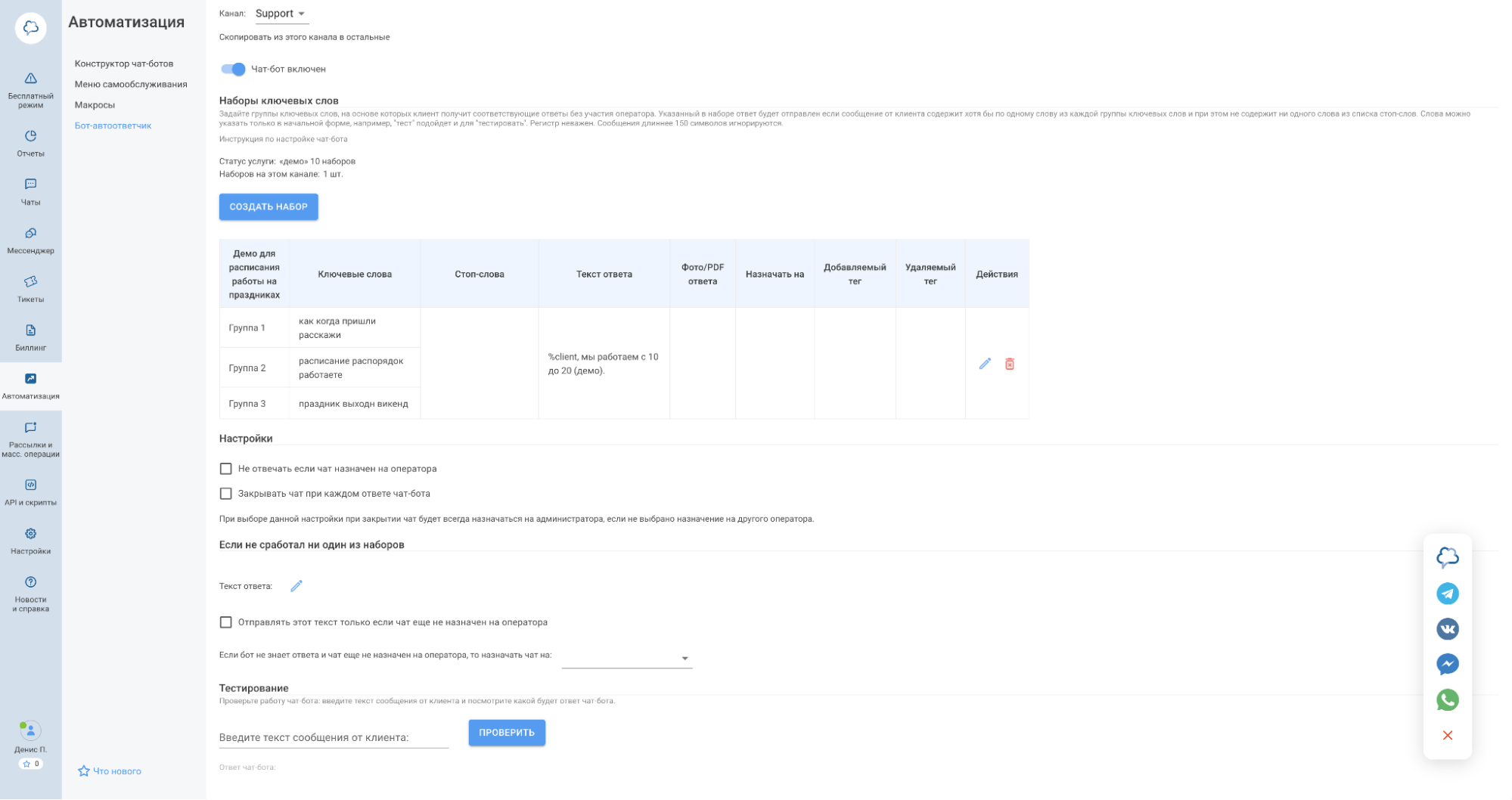The width and height of the screenshot is (1512, 800).
Task: Open Facebook Messenger in floating widget
Action: (x=1447, y=665)
